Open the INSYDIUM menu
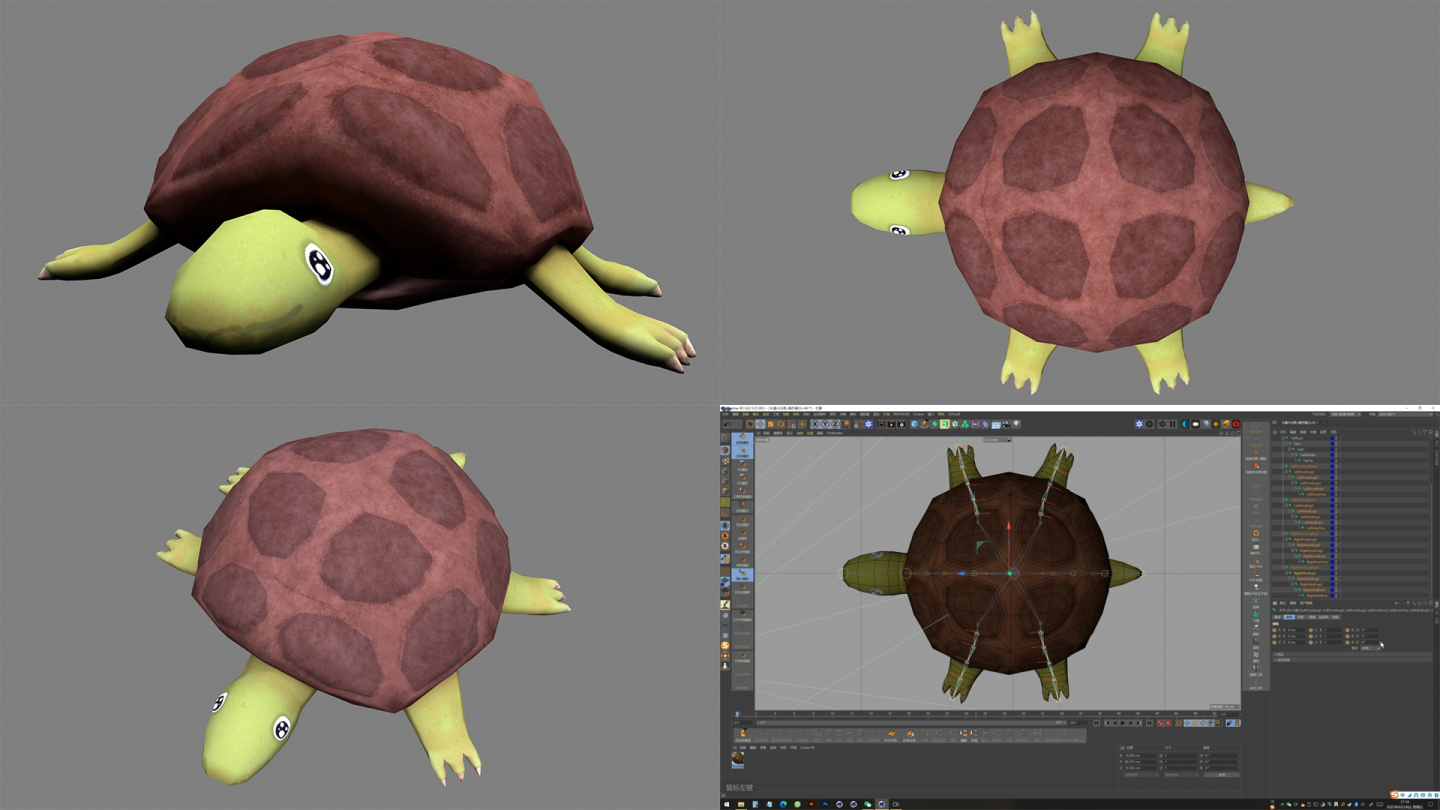 (x=901, y=414)
